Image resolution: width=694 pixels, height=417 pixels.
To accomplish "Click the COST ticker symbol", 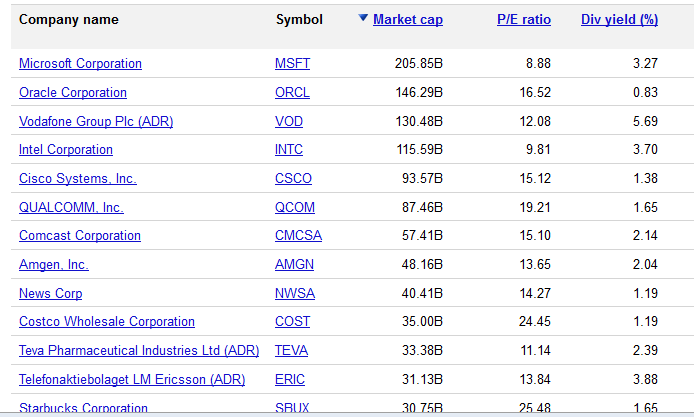I will tap(292, 321).
